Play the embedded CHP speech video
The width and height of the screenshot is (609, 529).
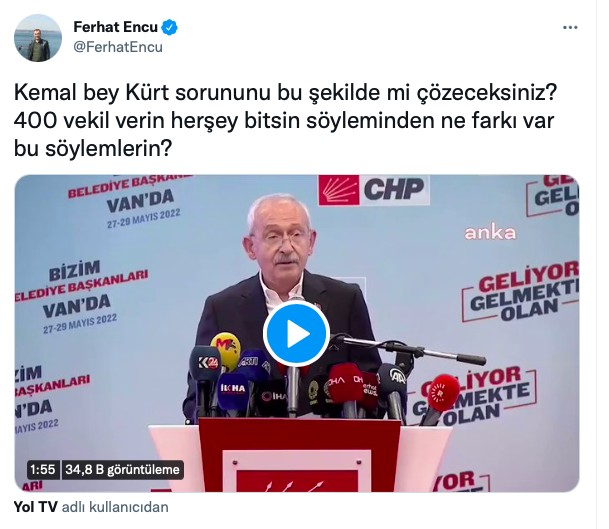(296, 334)
